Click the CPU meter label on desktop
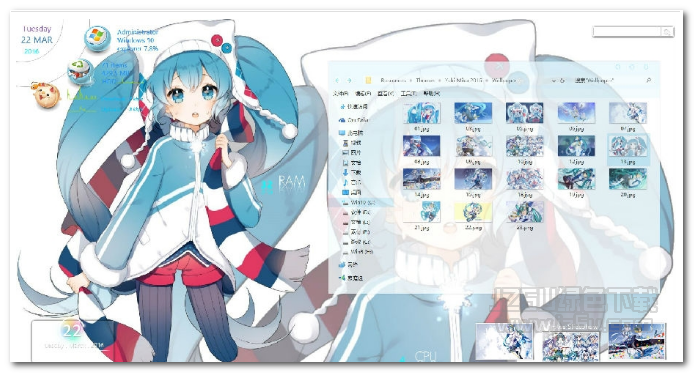The image size is (694, 373). click(426, 356)
